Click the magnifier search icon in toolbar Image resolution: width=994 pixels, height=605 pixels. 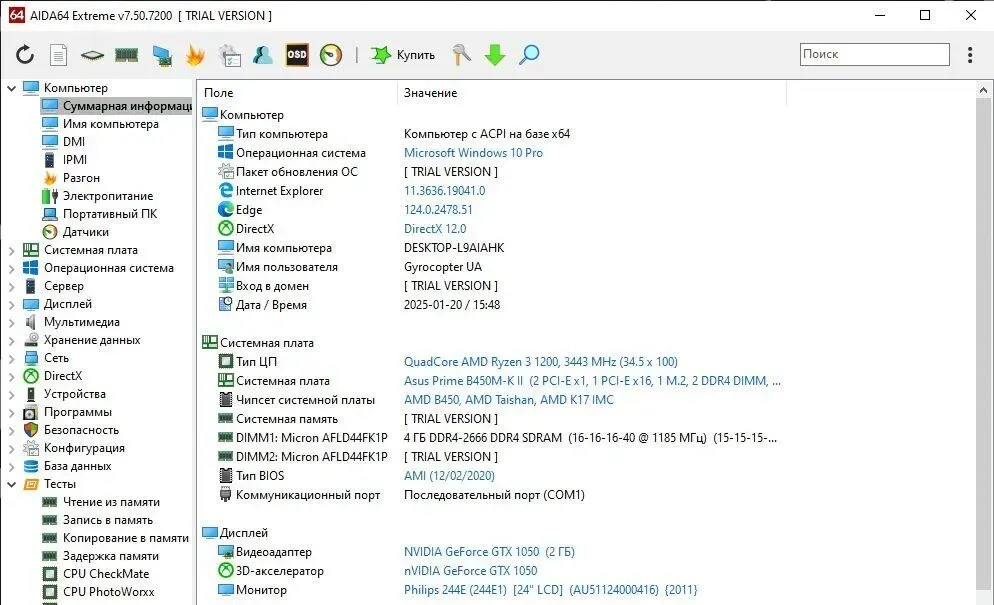[x=529, y=55]
